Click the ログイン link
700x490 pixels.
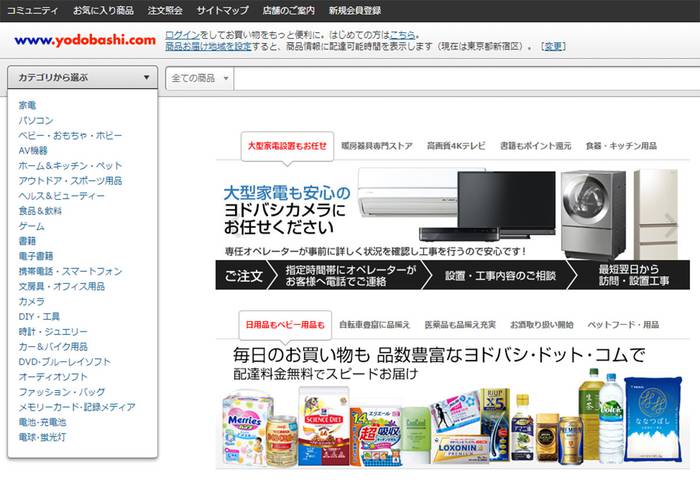coord(183,35)
